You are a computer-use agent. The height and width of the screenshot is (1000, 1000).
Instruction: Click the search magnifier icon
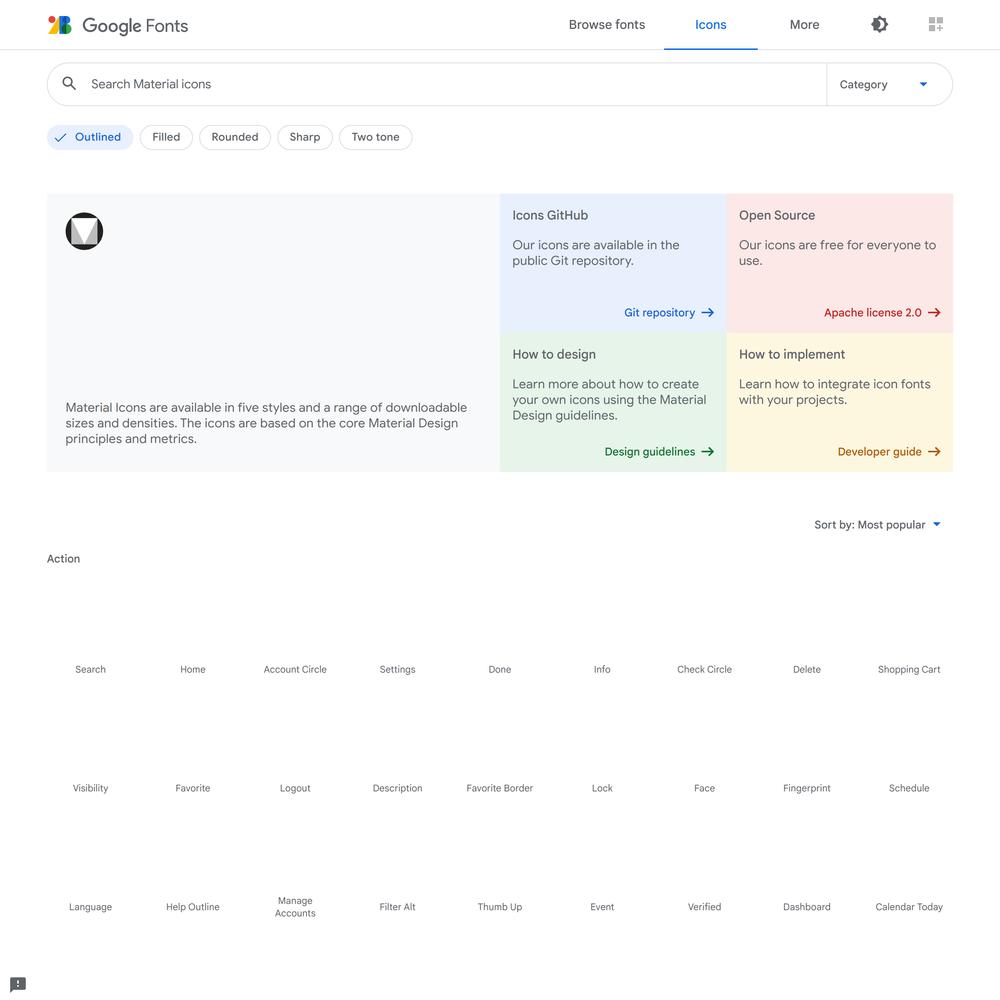point(69,84)
